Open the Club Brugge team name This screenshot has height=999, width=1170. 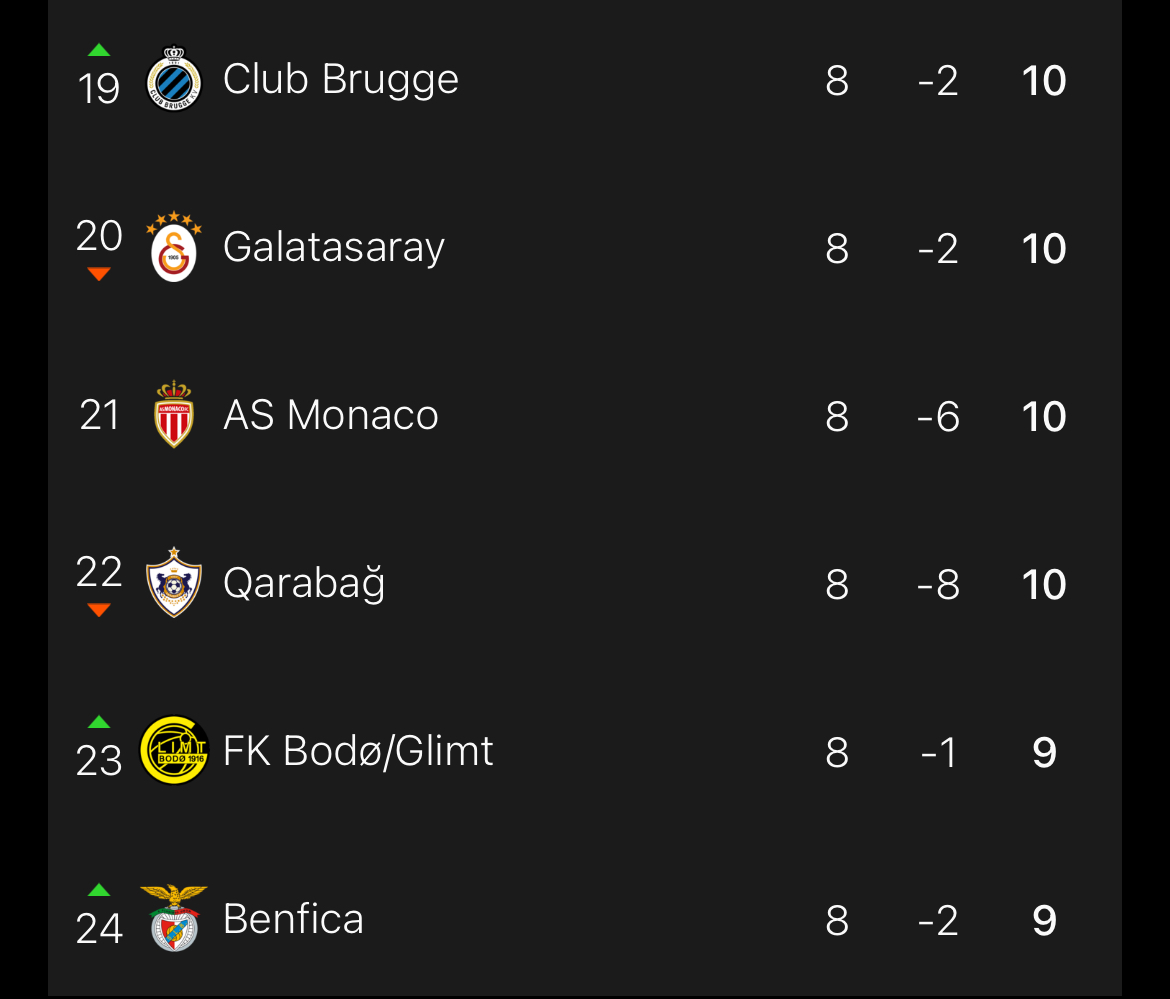click(x=340, y=80)
